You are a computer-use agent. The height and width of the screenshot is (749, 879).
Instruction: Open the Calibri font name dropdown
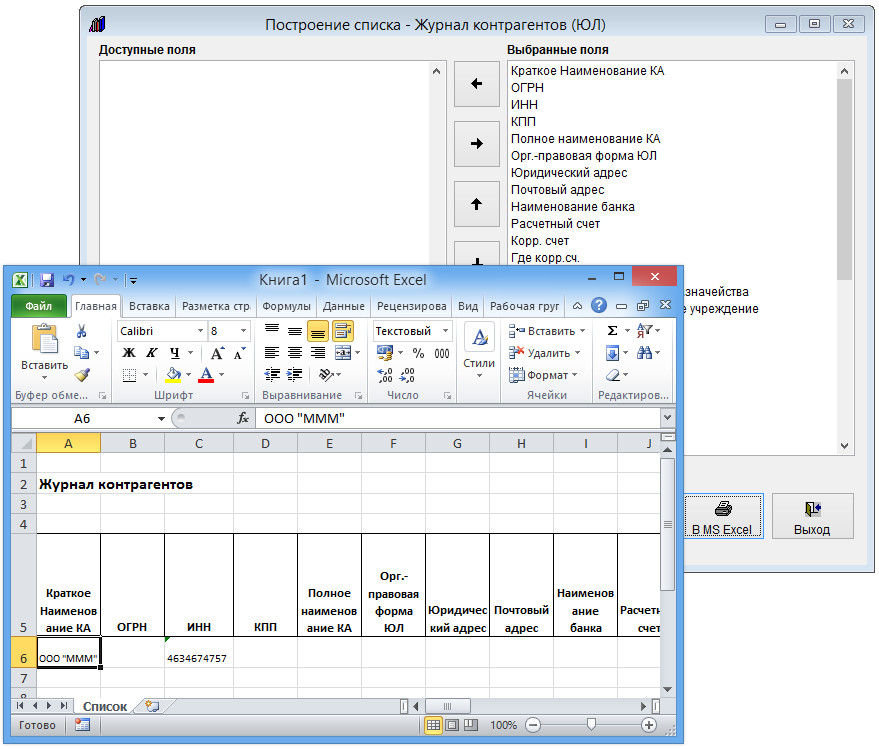(199, 331)
